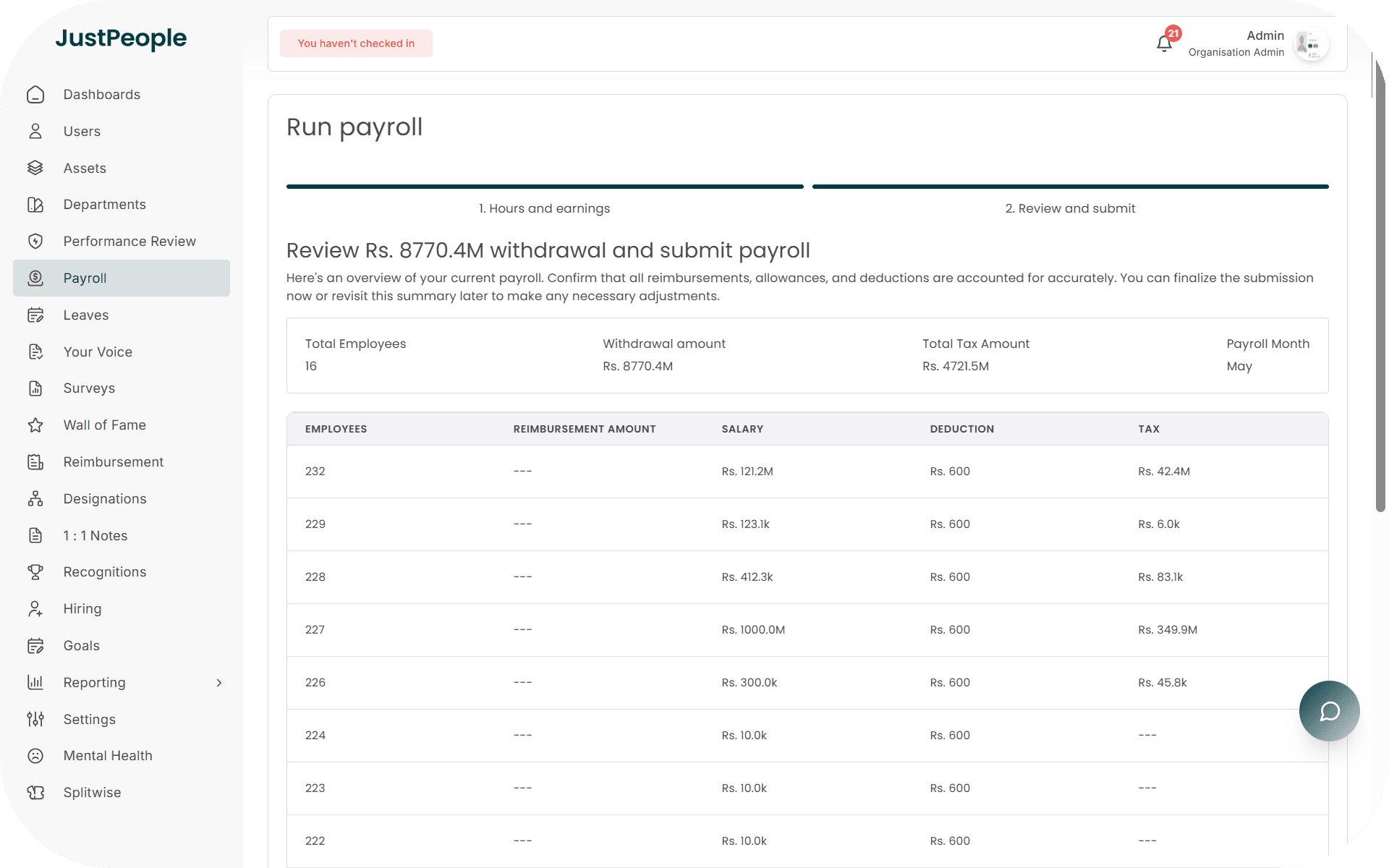Click Withdrawal amount Rs. 8770.4M value

(638, 366)
